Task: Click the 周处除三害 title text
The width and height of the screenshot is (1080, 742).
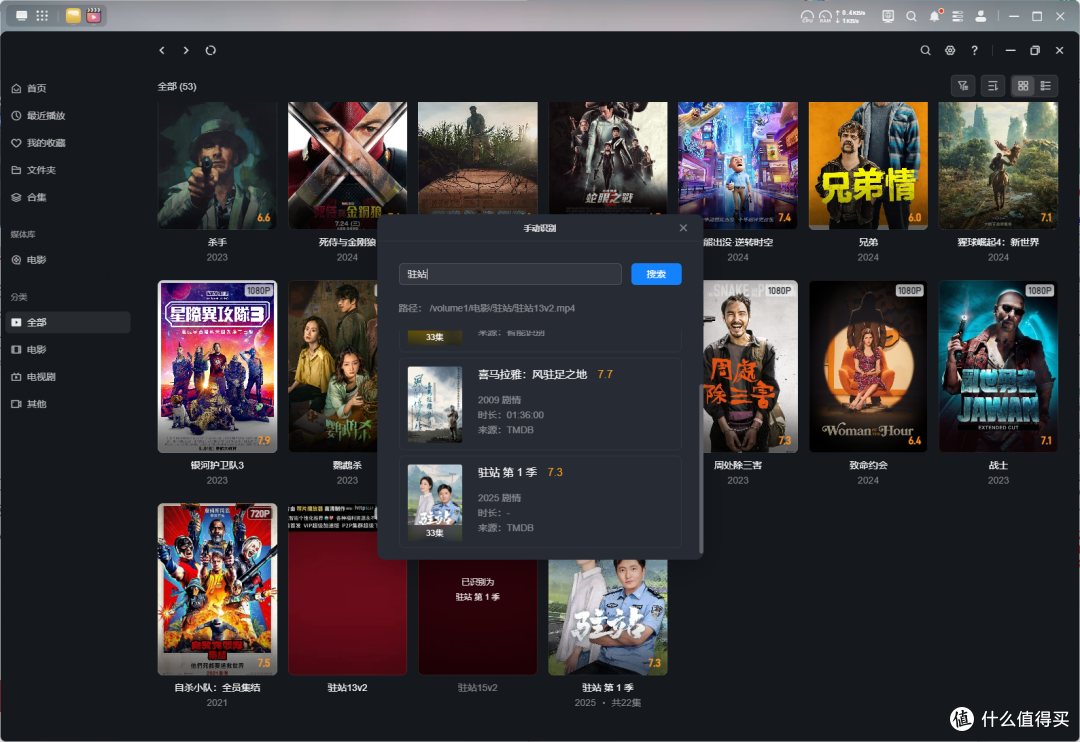Action: [738, 465]
